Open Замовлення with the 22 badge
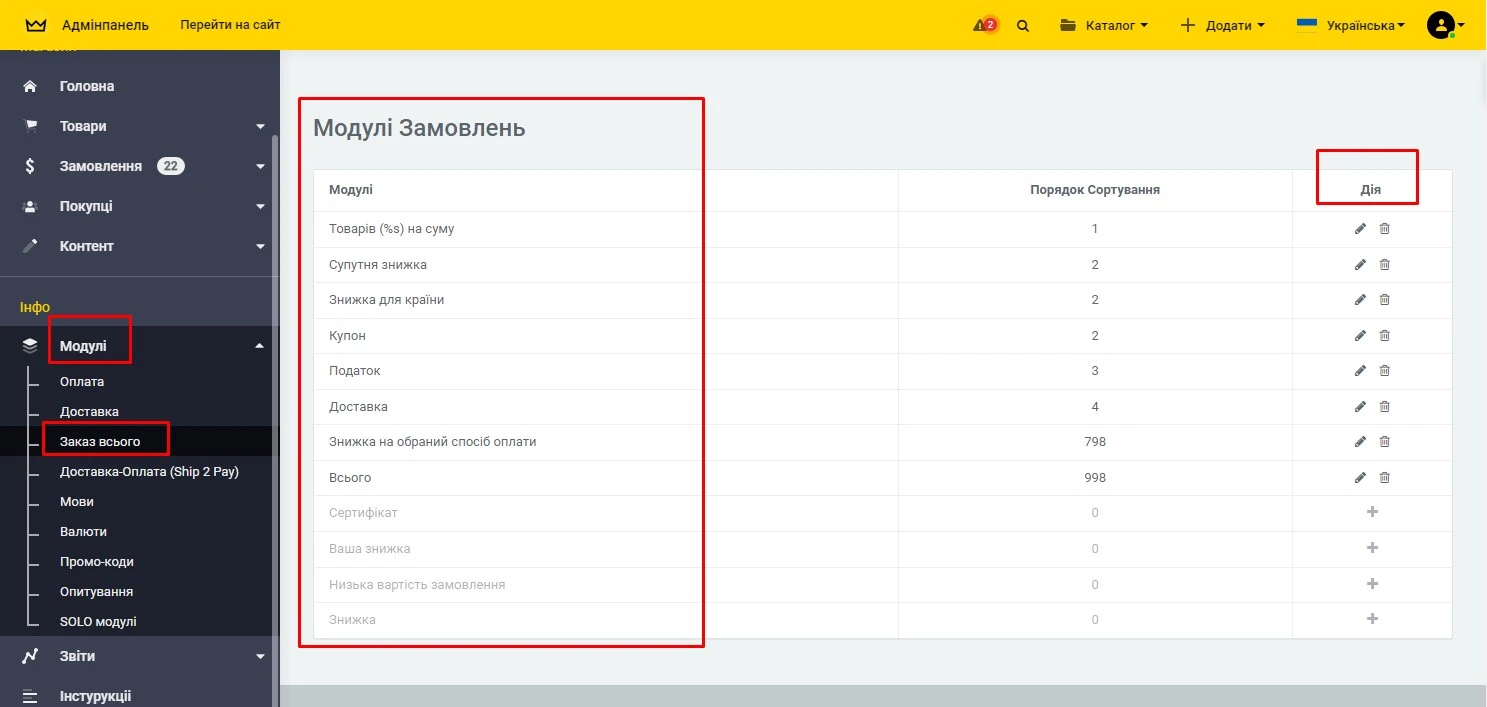The image size is (1487, 707). [100, 166]
